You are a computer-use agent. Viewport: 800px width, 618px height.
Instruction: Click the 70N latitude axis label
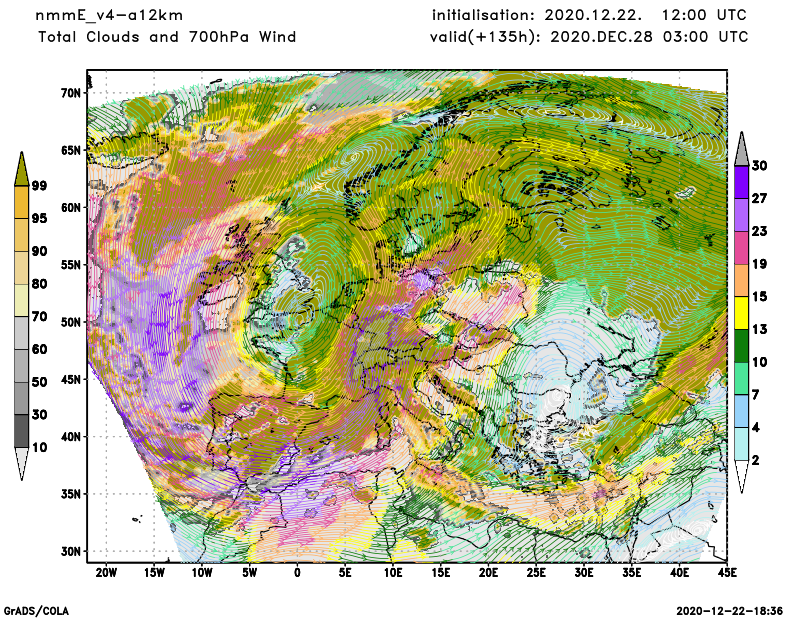coord(68,93)
